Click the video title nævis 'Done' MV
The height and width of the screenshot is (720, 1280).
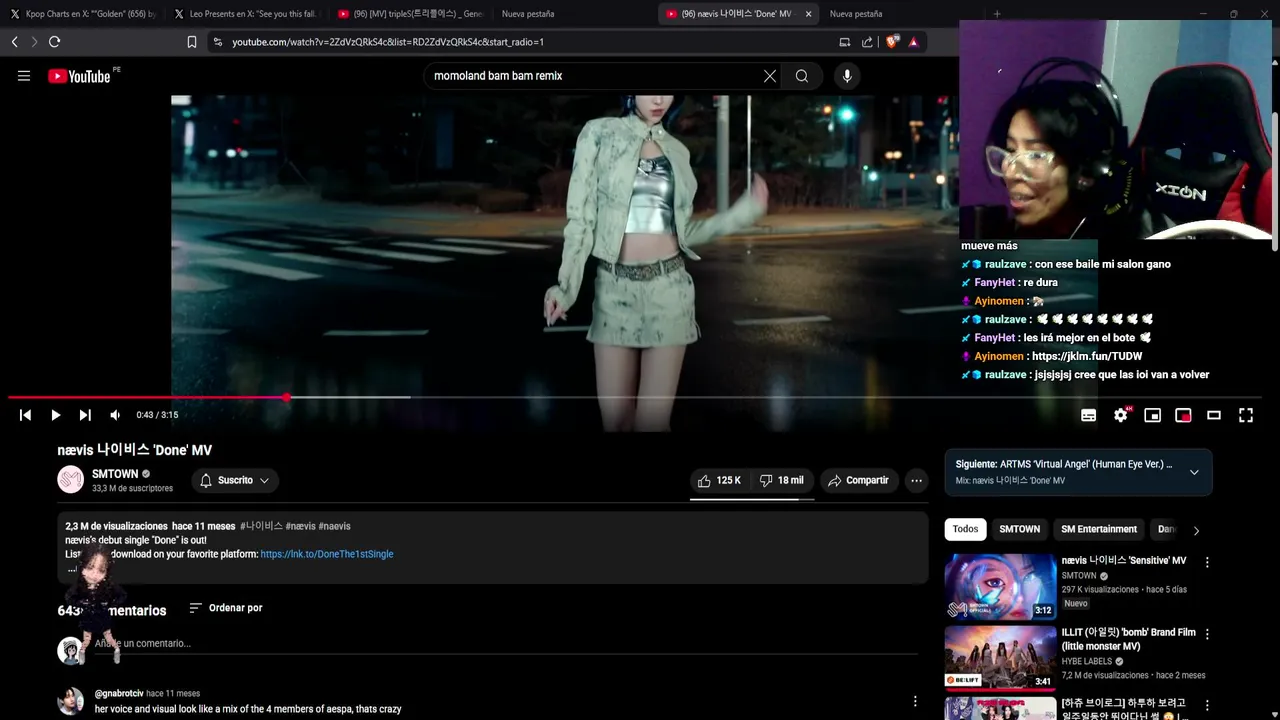click(135, 450)
